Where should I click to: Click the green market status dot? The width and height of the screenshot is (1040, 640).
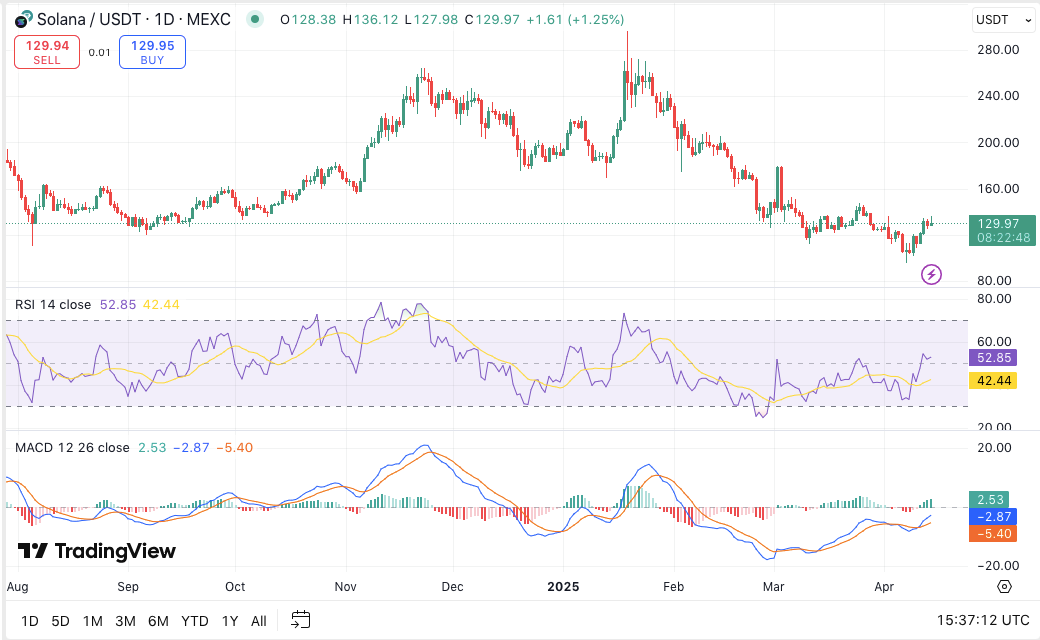[256, 19]
